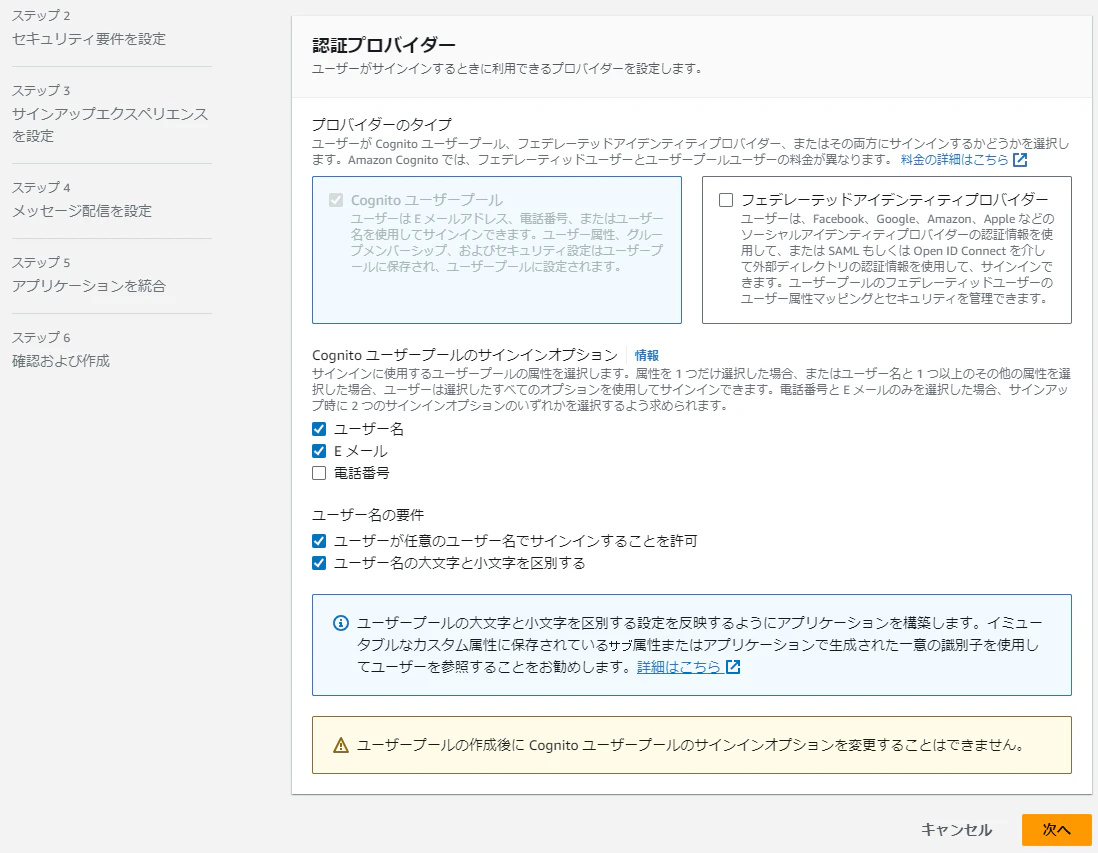The height and width of the screenshot is (853, 1098).
Task: Click the external link icon beside 詳細はこちら
Action: tap(733, 667)
